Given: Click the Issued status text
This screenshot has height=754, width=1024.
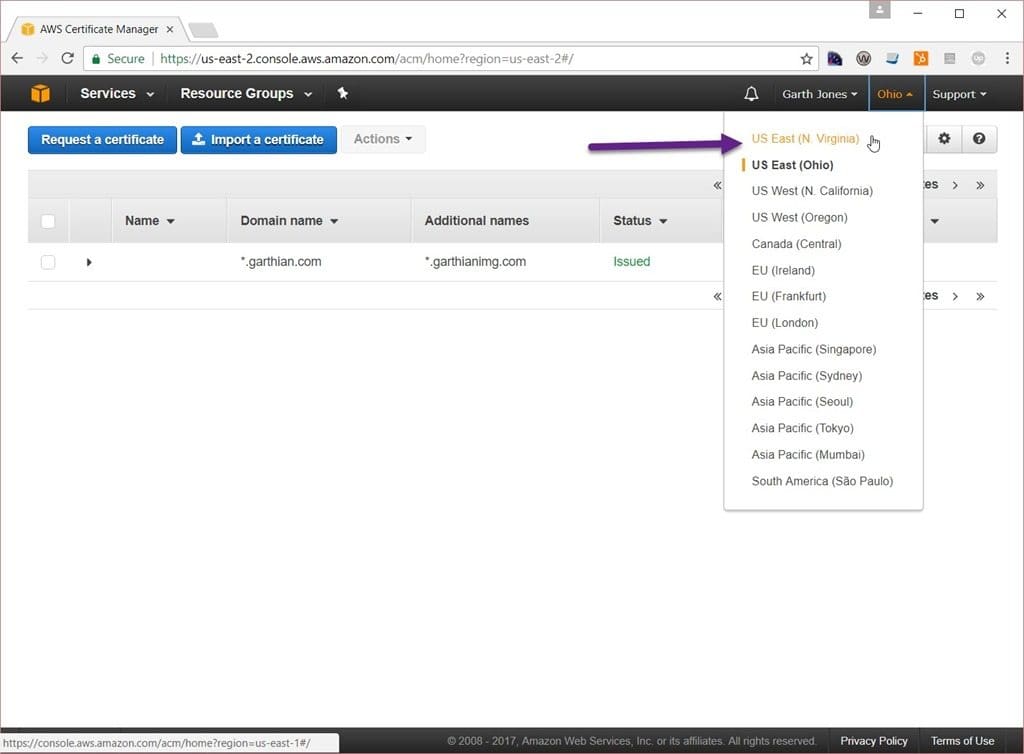Looking at the screenshot, I should (x=632, y=262).
